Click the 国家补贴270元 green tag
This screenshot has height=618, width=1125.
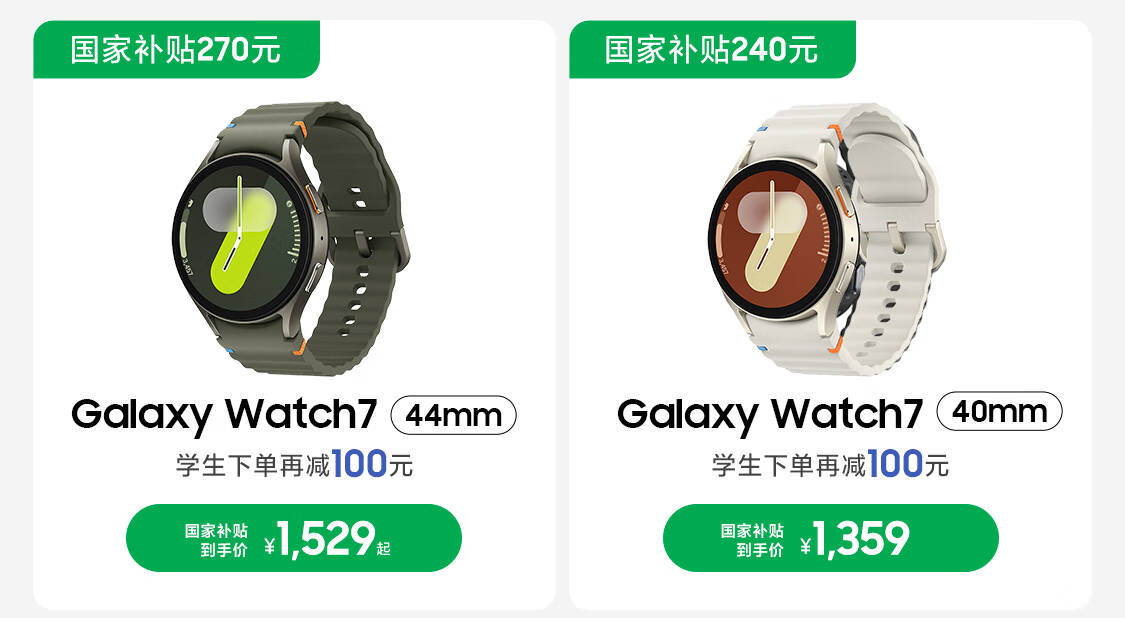pos(176,50)
